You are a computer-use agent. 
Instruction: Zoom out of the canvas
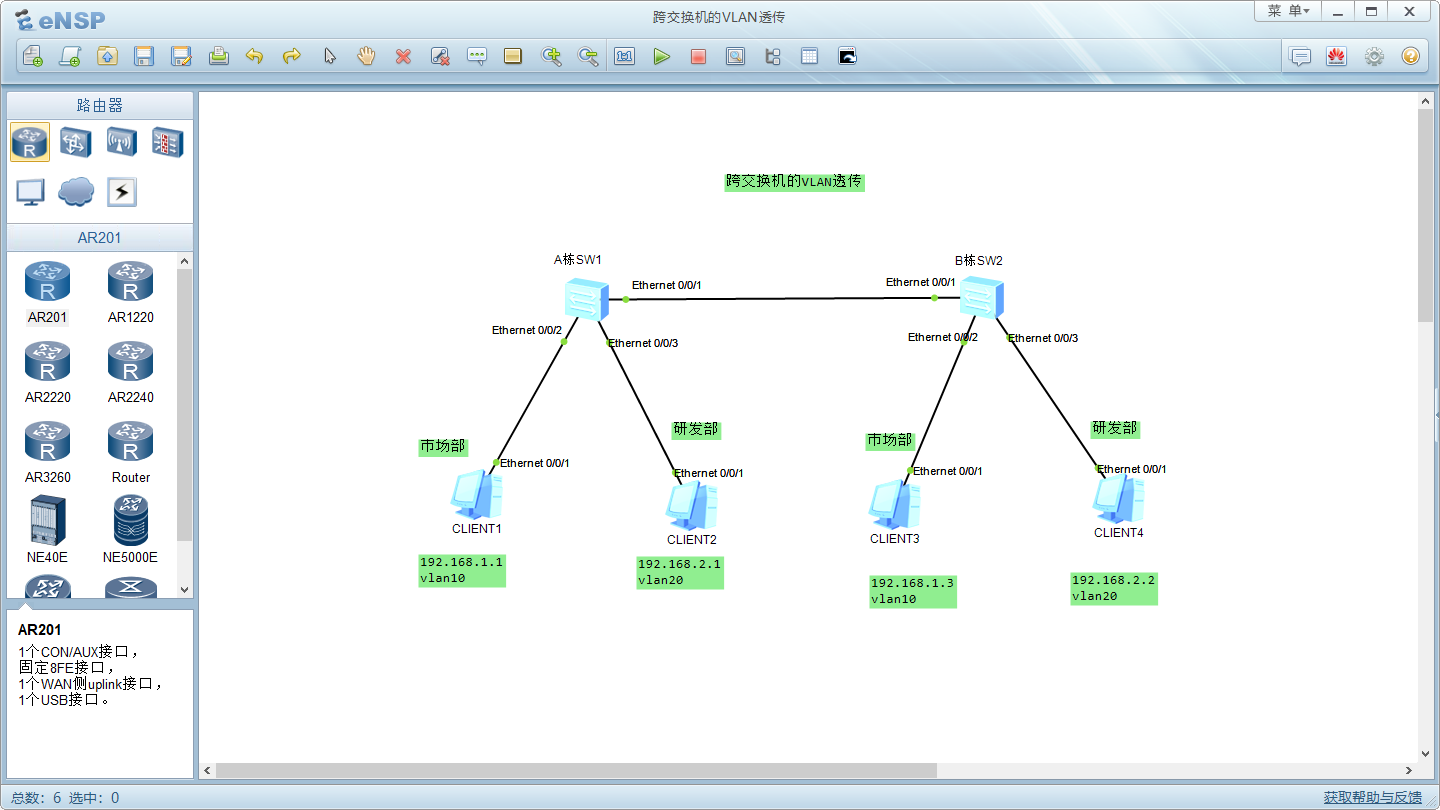[588, 57]
